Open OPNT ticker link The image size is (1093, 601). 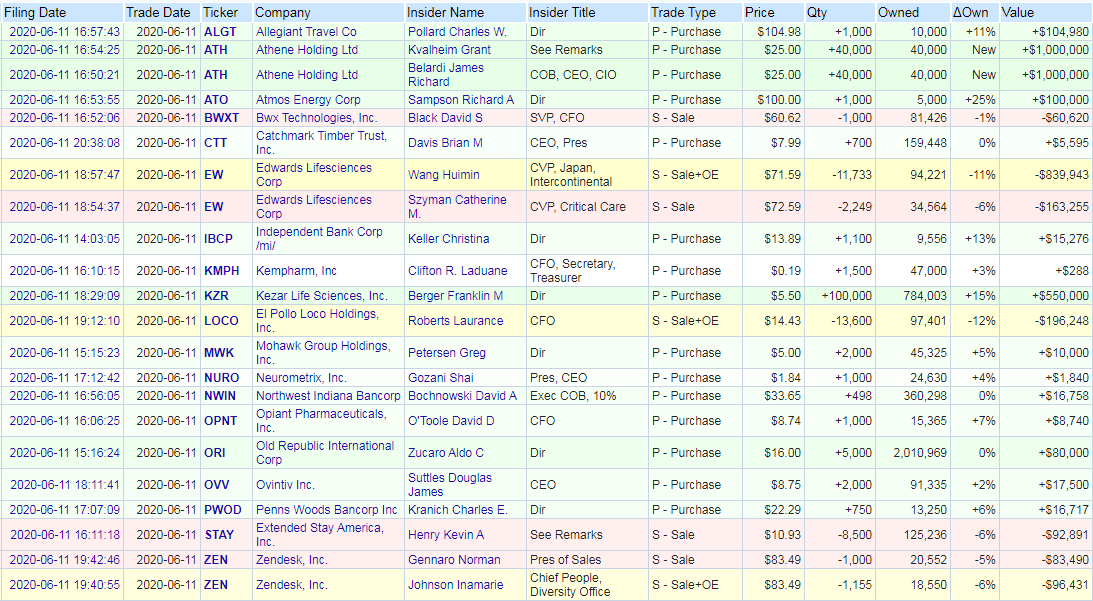click(220, 422)
